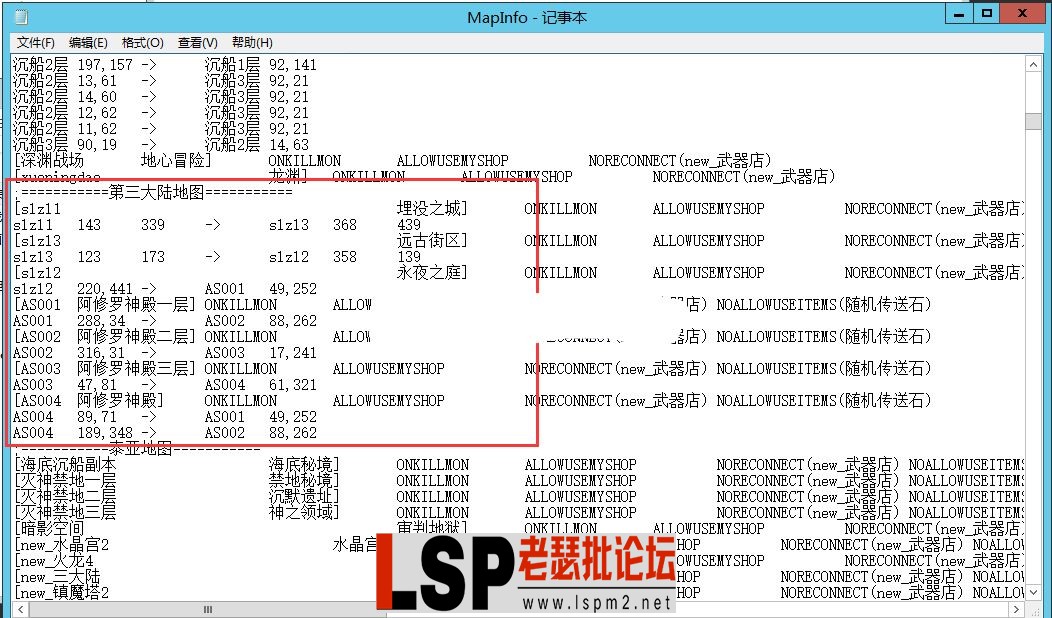Click the coordinates "189,348" after AS004
The height and width of the screenshot is (618, 1052).
(x=105, y=433)
